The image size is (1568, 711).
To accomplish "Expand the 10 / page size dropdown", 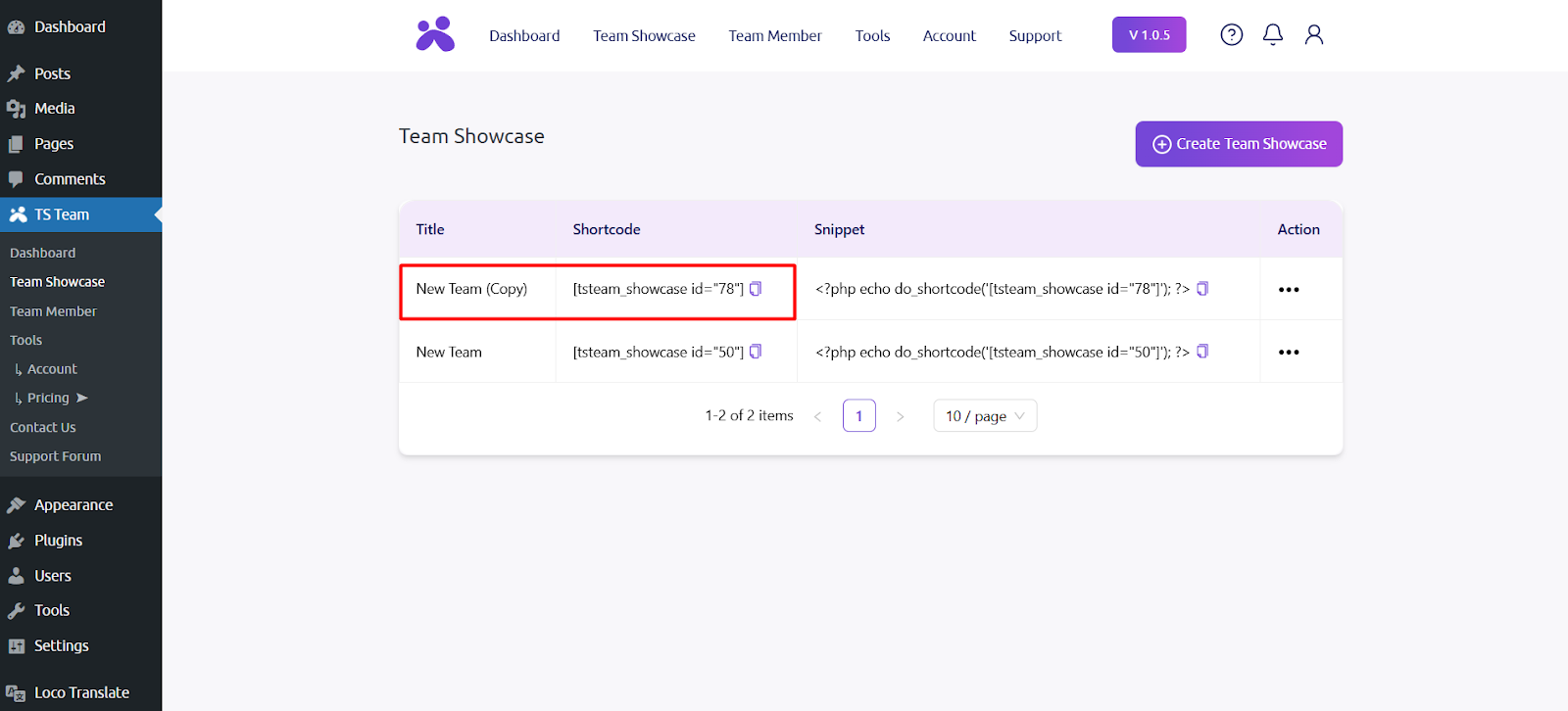I will pos(984,416).
